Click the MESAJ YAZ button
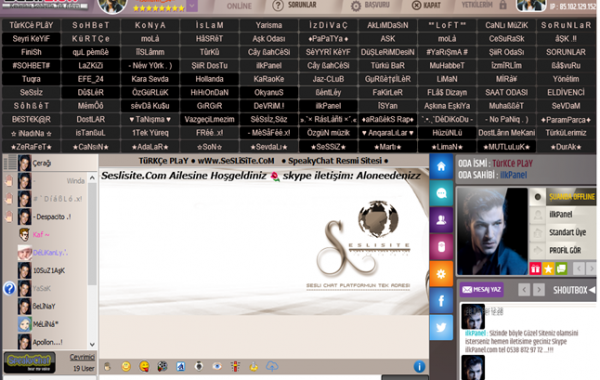This screenshot has height=380, width=600. coord(481,290)
